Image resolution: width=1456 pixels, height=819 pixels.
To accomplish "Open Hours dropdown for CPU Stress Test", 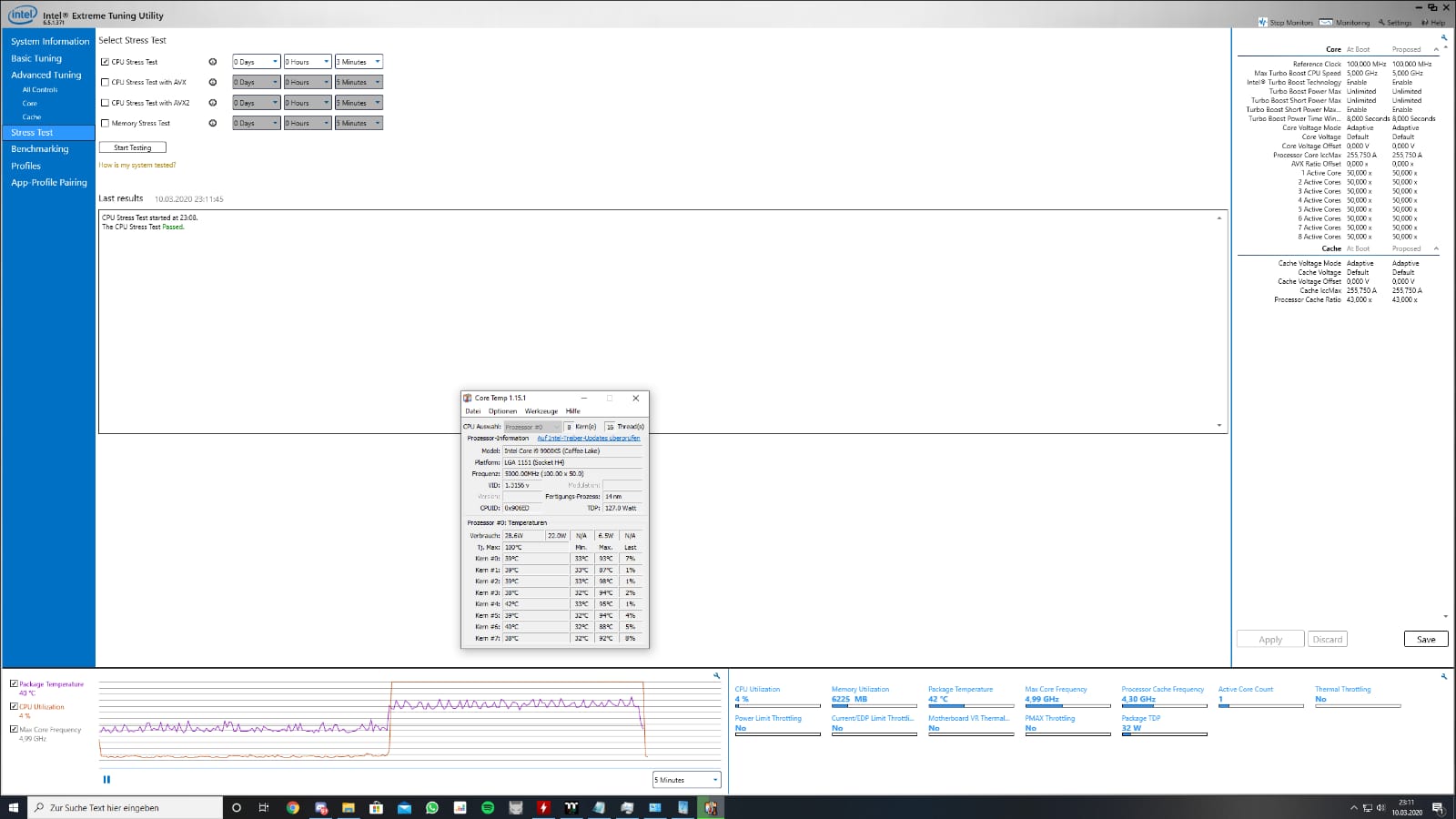I will pyautogui.click(x=308, y=62).
